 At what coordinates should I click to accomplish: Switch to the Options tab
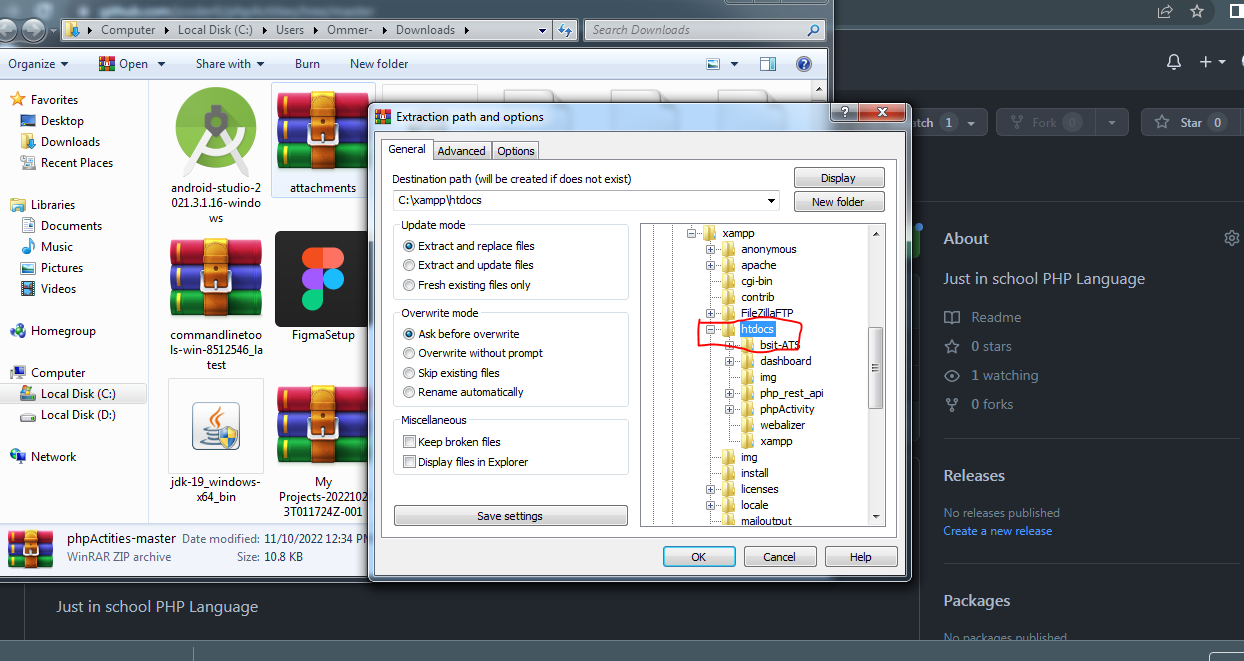[516, 151]
